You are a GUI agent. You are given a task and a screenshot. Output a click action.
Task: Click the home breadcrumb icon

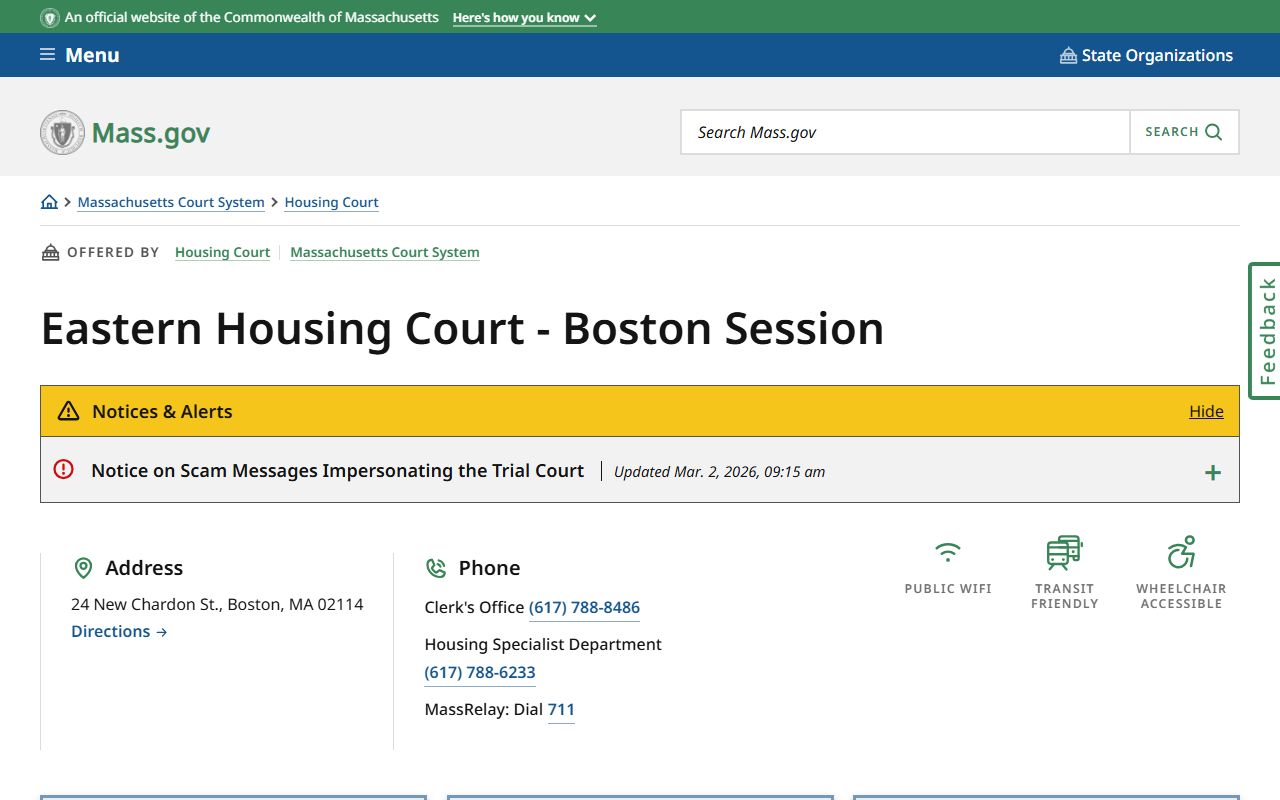[x=49, y=202]
